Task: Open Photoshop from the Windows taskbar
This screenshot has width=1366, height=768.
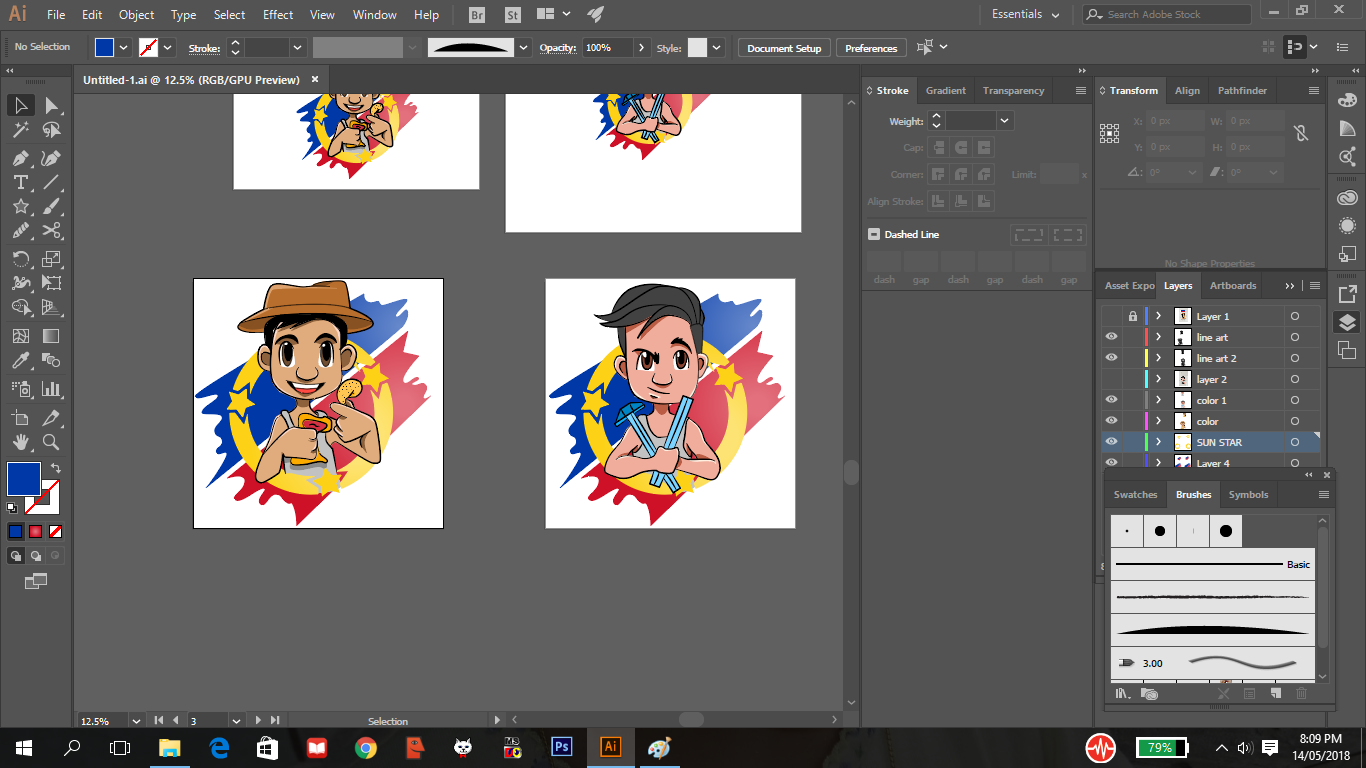Action: click(x=561, y=747)
